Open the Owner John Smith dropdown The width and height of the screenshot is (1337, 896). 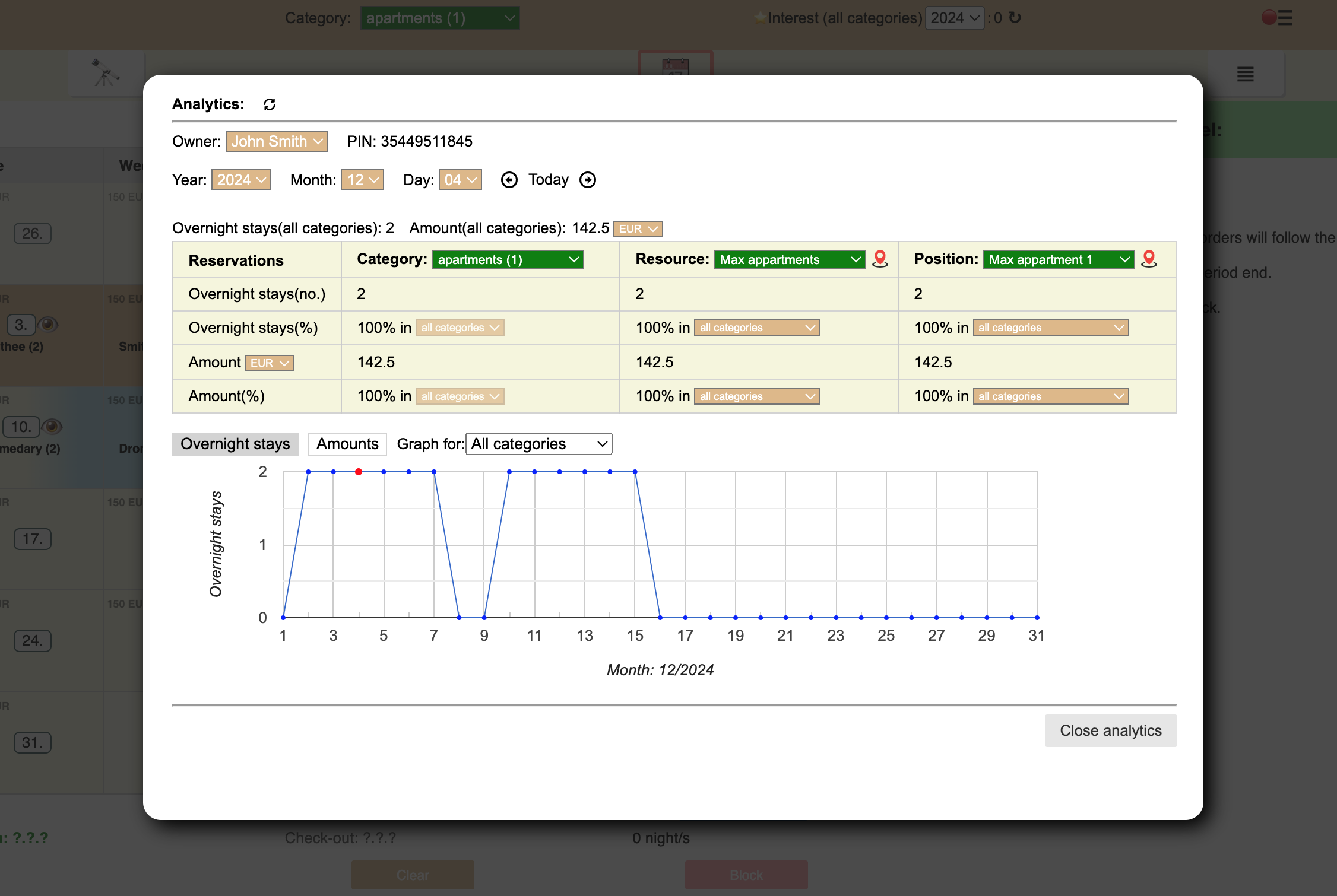[277, 141]
